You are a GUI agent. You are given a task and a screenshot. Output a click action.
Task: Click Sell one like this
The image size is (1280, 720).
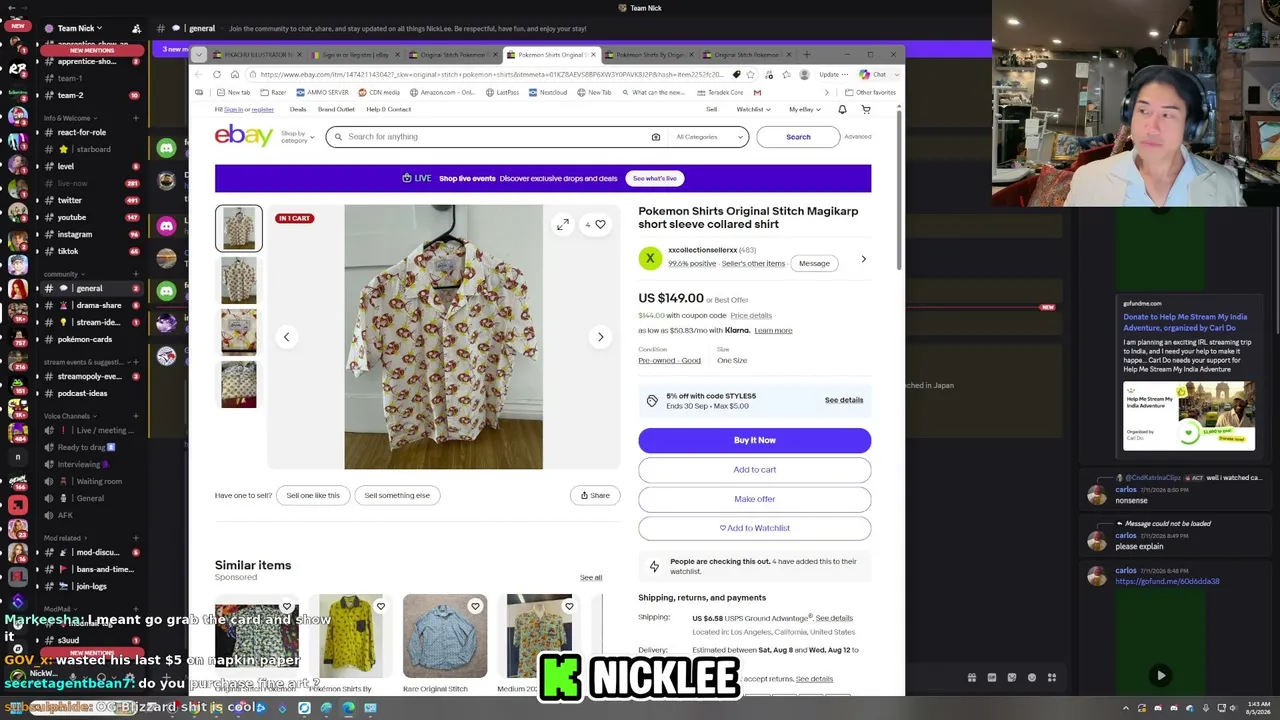(x=313, y=495)
